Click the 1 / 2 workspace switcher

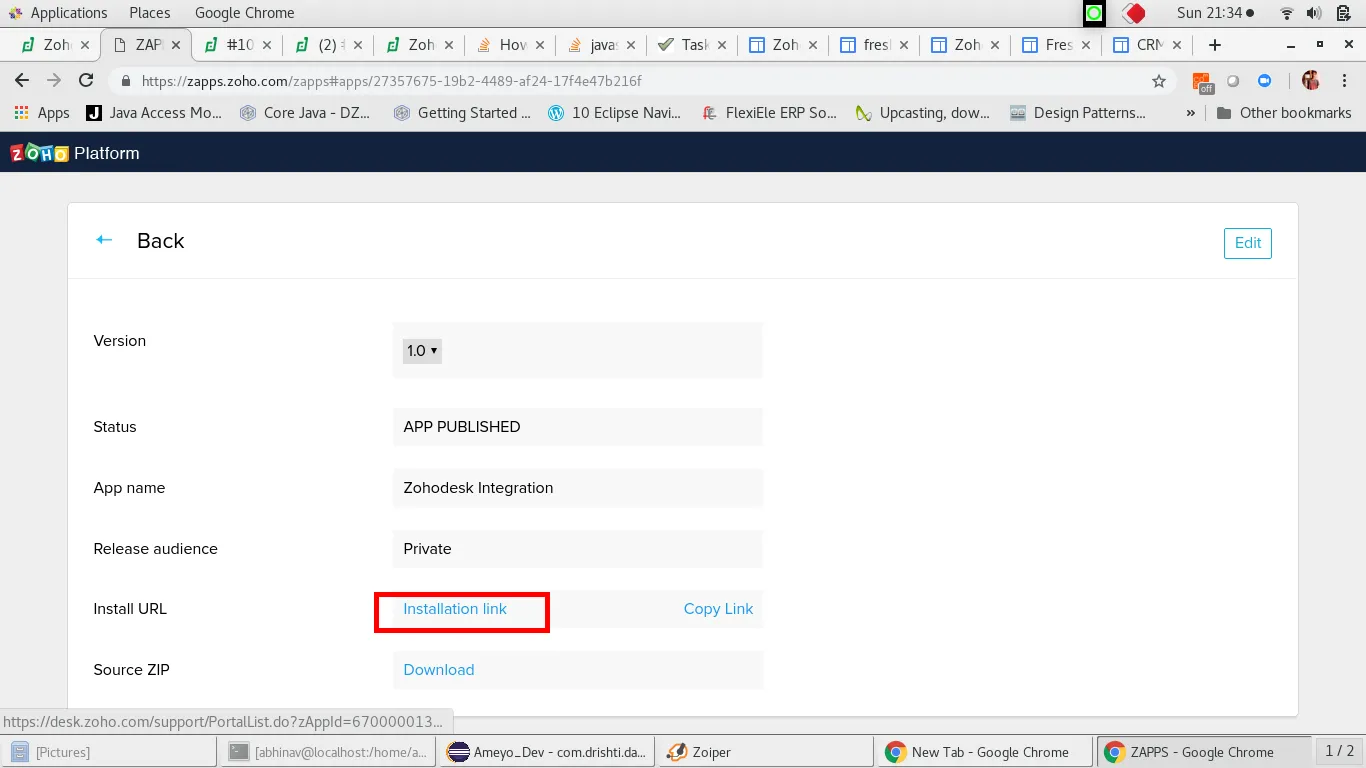point(1339,751)
